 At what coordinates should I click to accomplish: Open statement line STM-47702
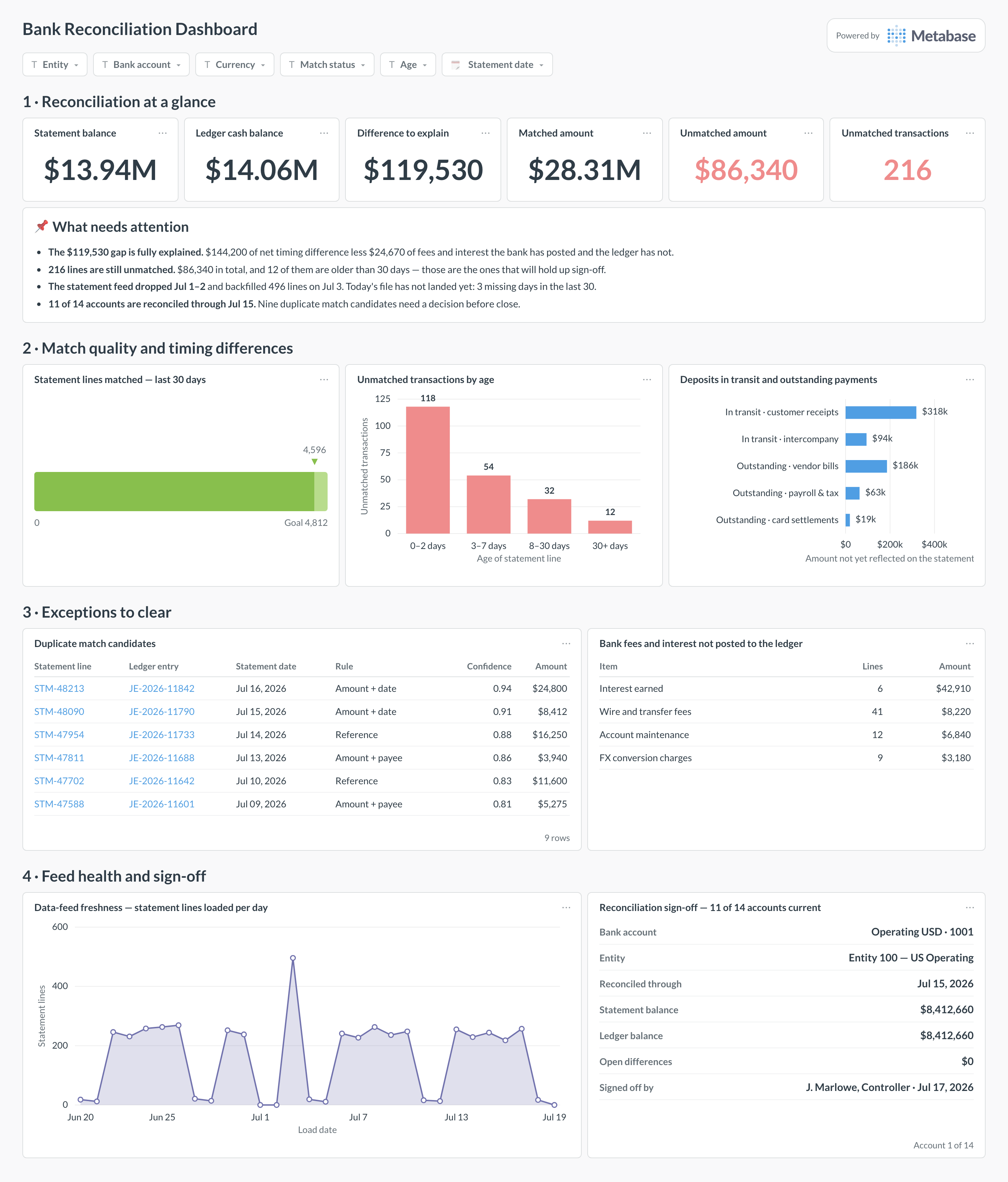[59, 781]
